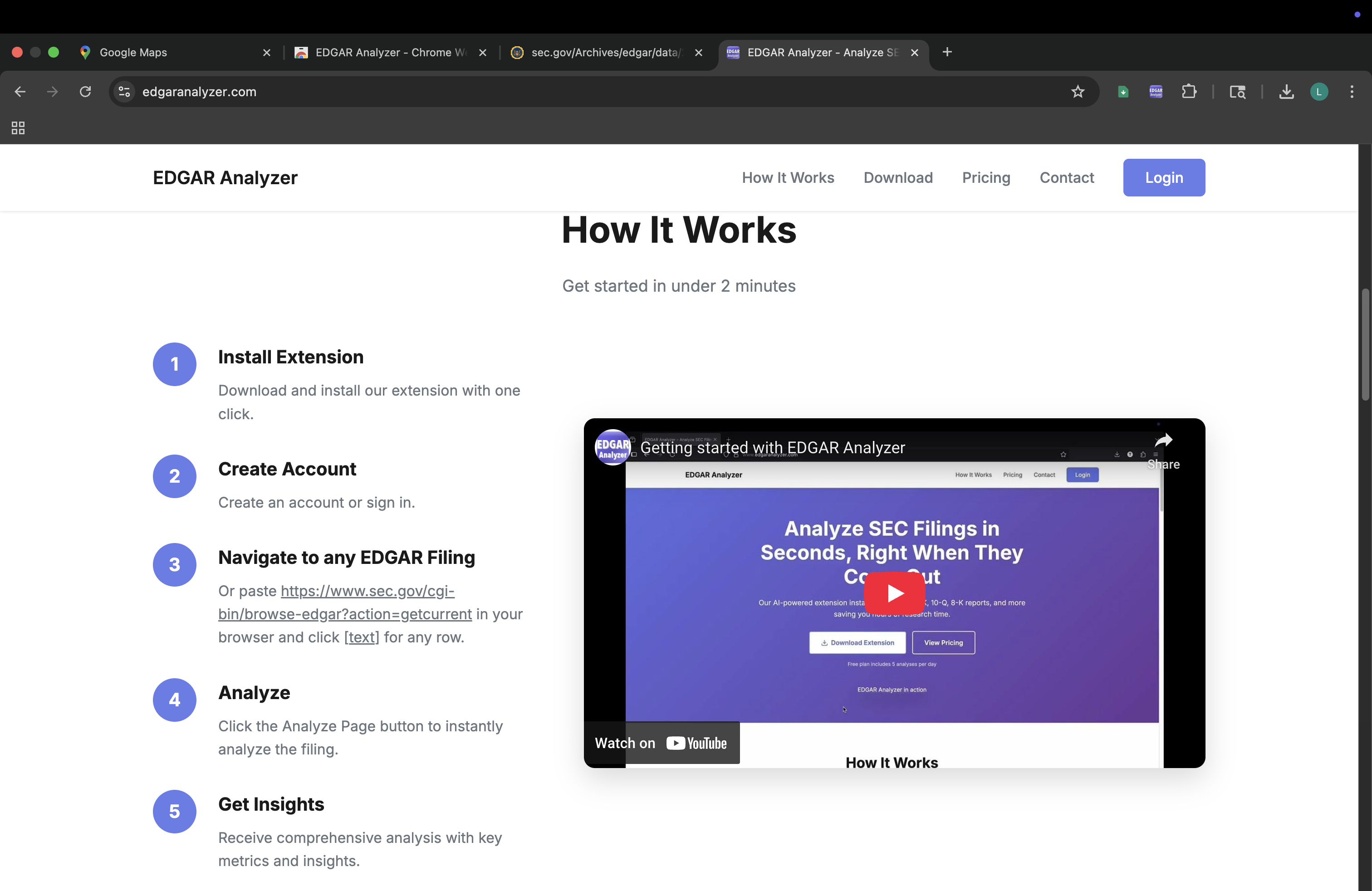Open the tab search icon in toolbar
Screen dimensions: 1372x891
pyautogui.click(x=1237, y=92)
